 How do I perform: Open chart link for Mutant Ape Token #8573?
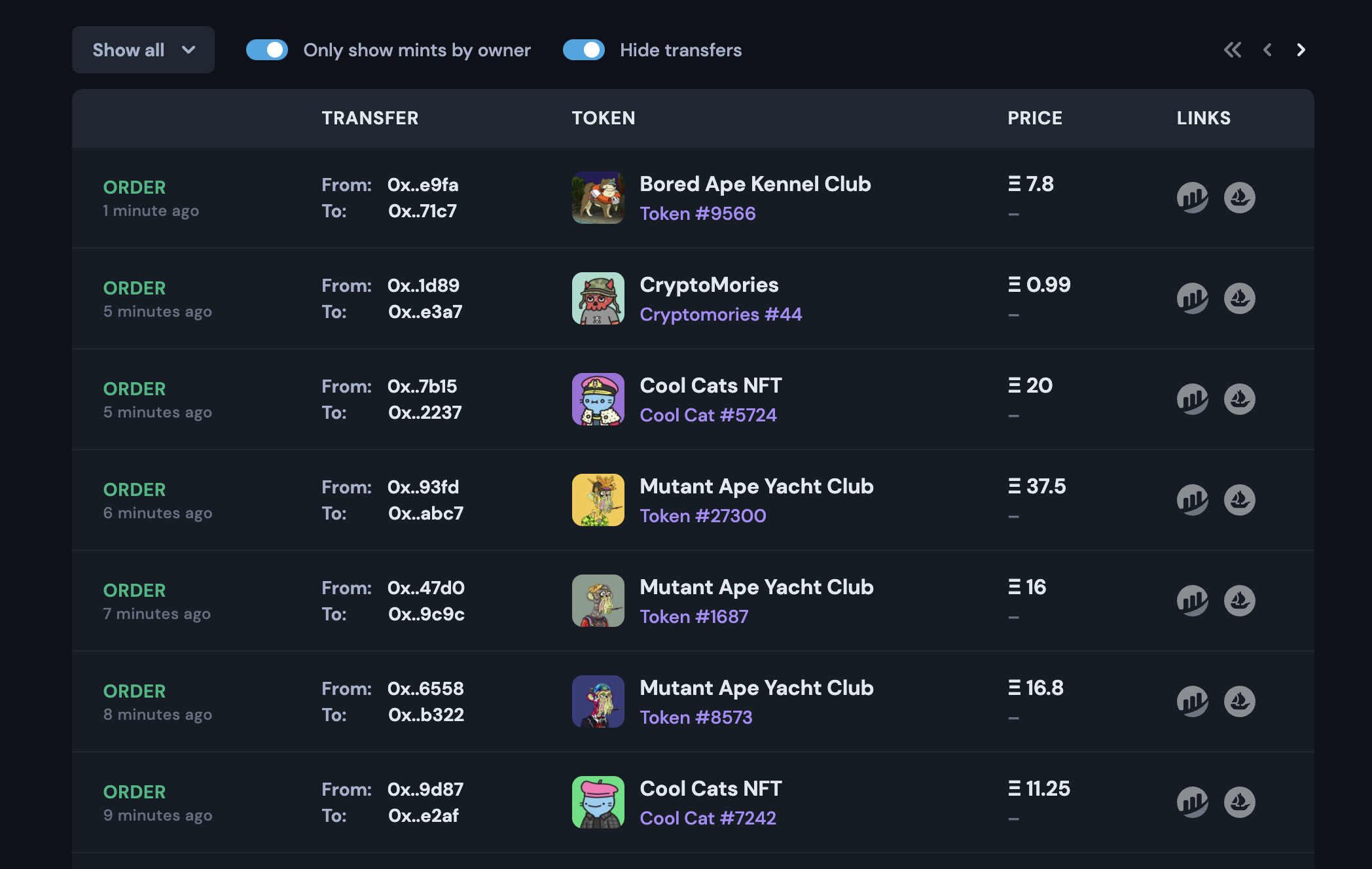(1193, 701)
